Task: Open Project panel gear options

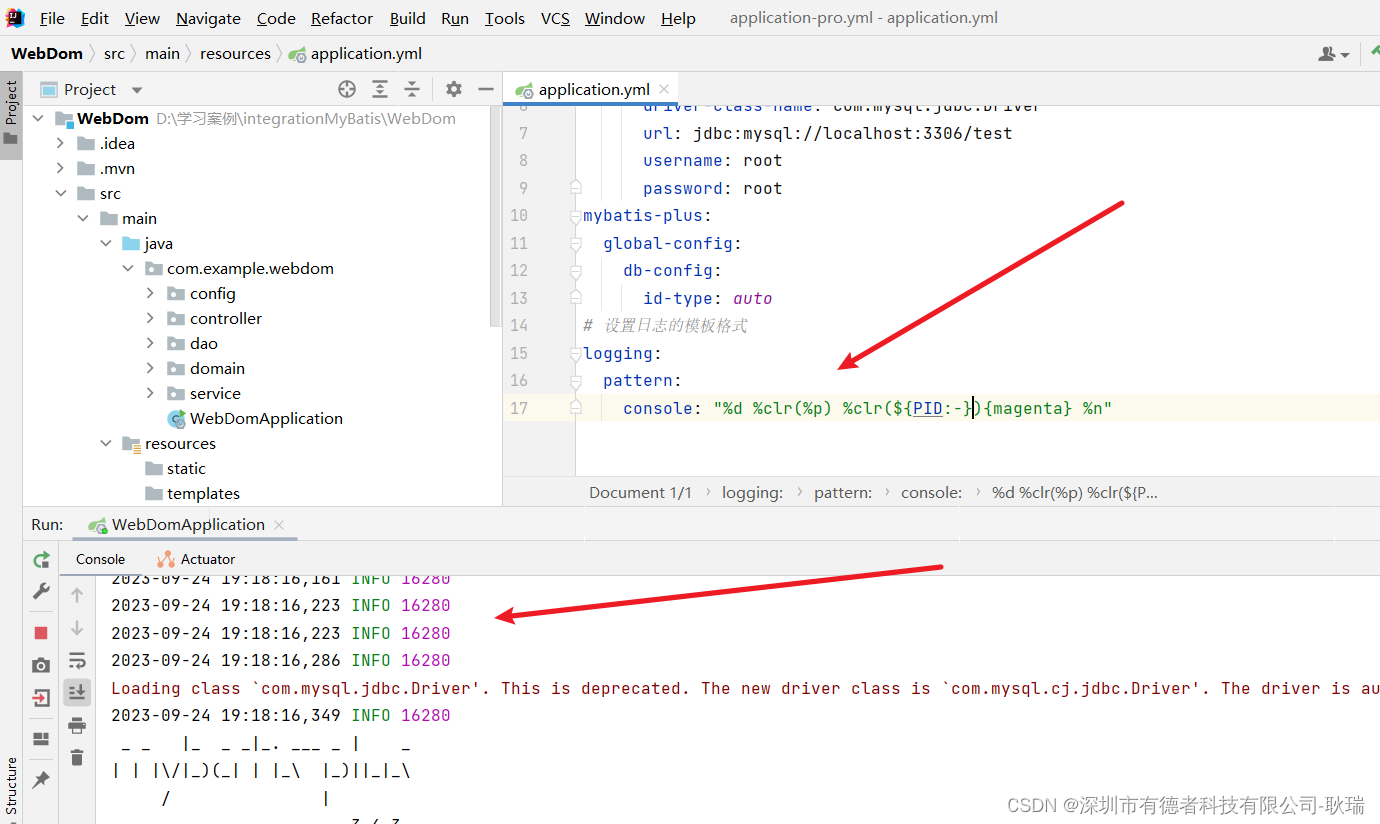Action: point(454,89)
